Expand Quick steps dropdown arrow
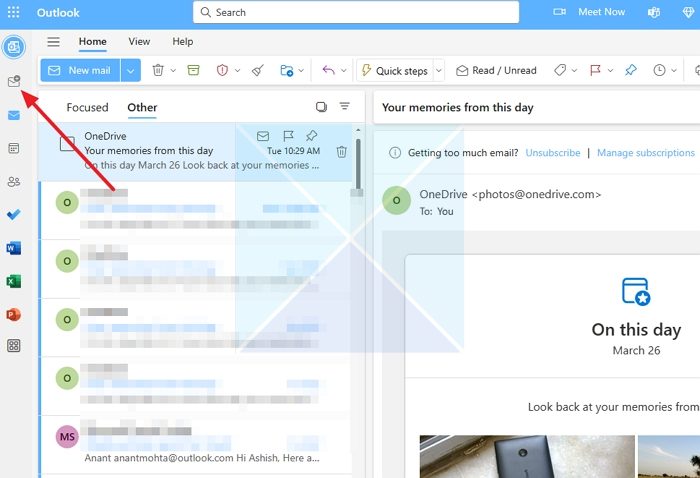This screenshot has width=700, height=478. point(439,71)
